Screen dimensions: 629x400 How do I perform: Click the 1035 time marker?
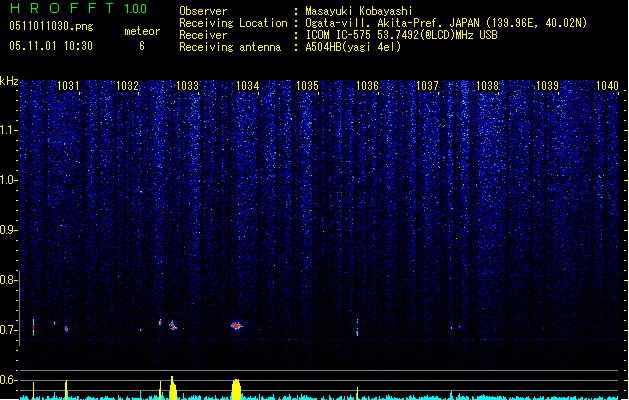[x=307, y=86]
